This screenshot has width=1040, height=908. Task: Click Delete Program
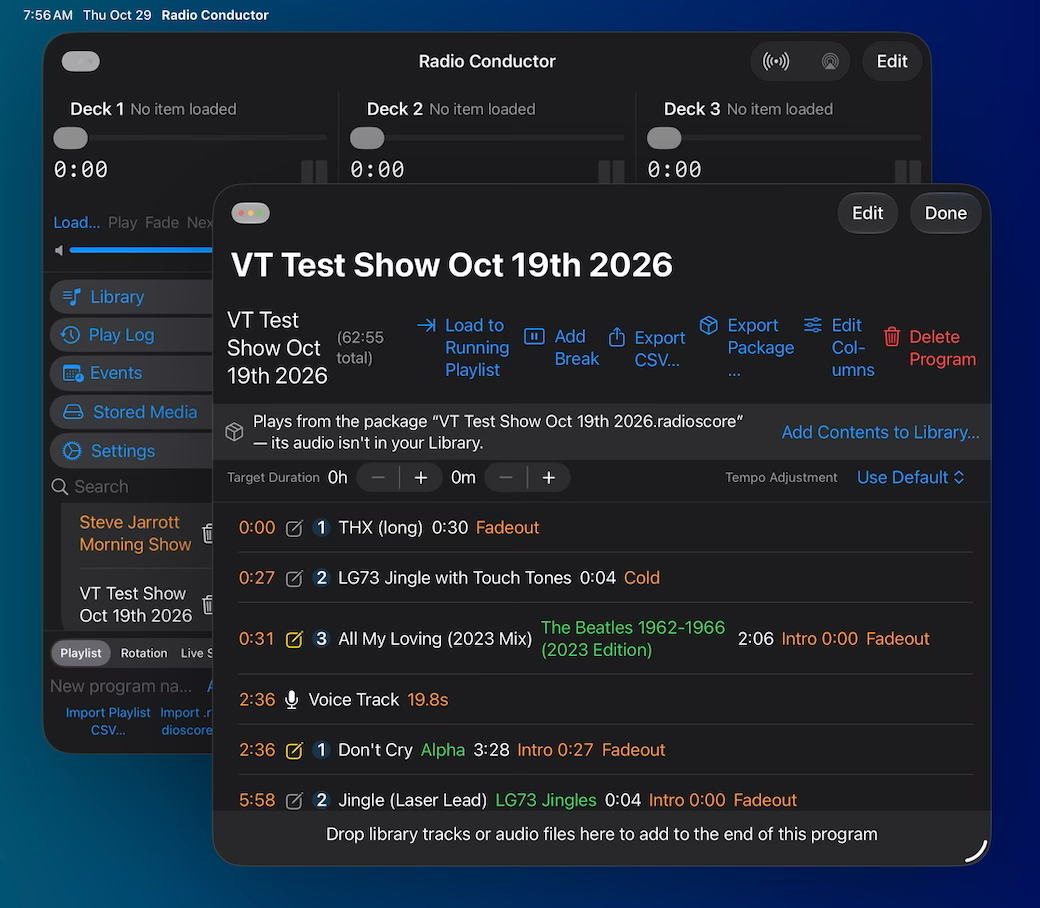click(930, 348)
